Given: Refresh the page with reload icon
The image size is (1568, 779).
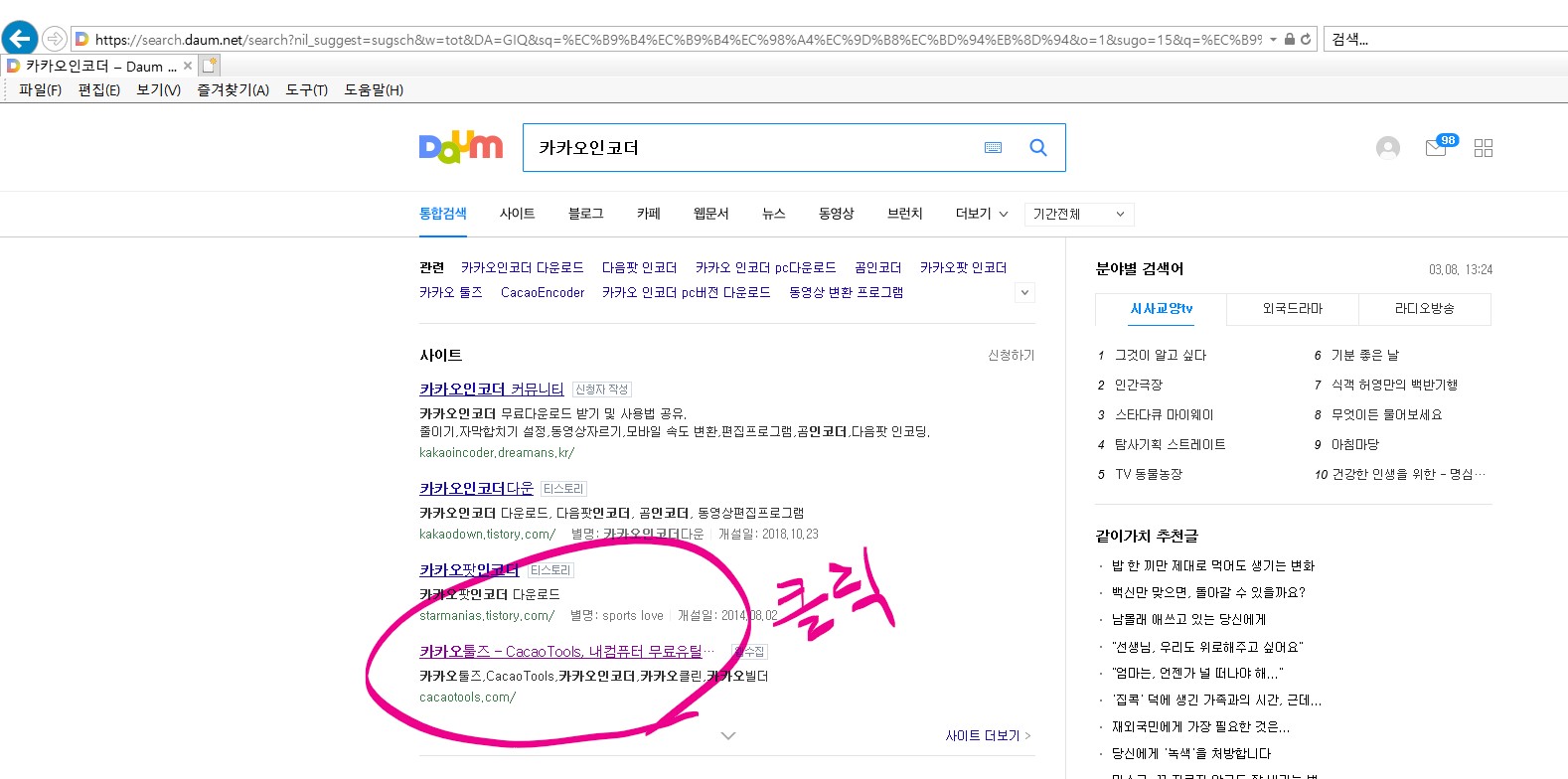Looking at the screenshot, I should point(1306,40).
